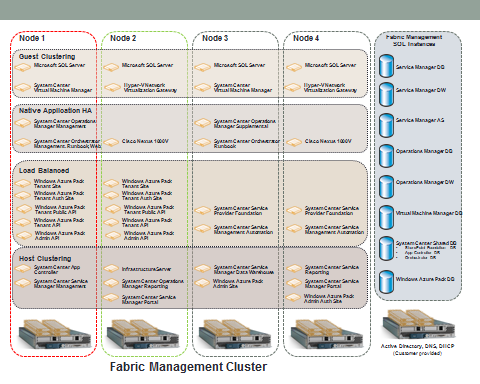480x384 pixels.
Task: Select "Microsoft SQL Server" text in Node 4
Action: click(330, 65)
